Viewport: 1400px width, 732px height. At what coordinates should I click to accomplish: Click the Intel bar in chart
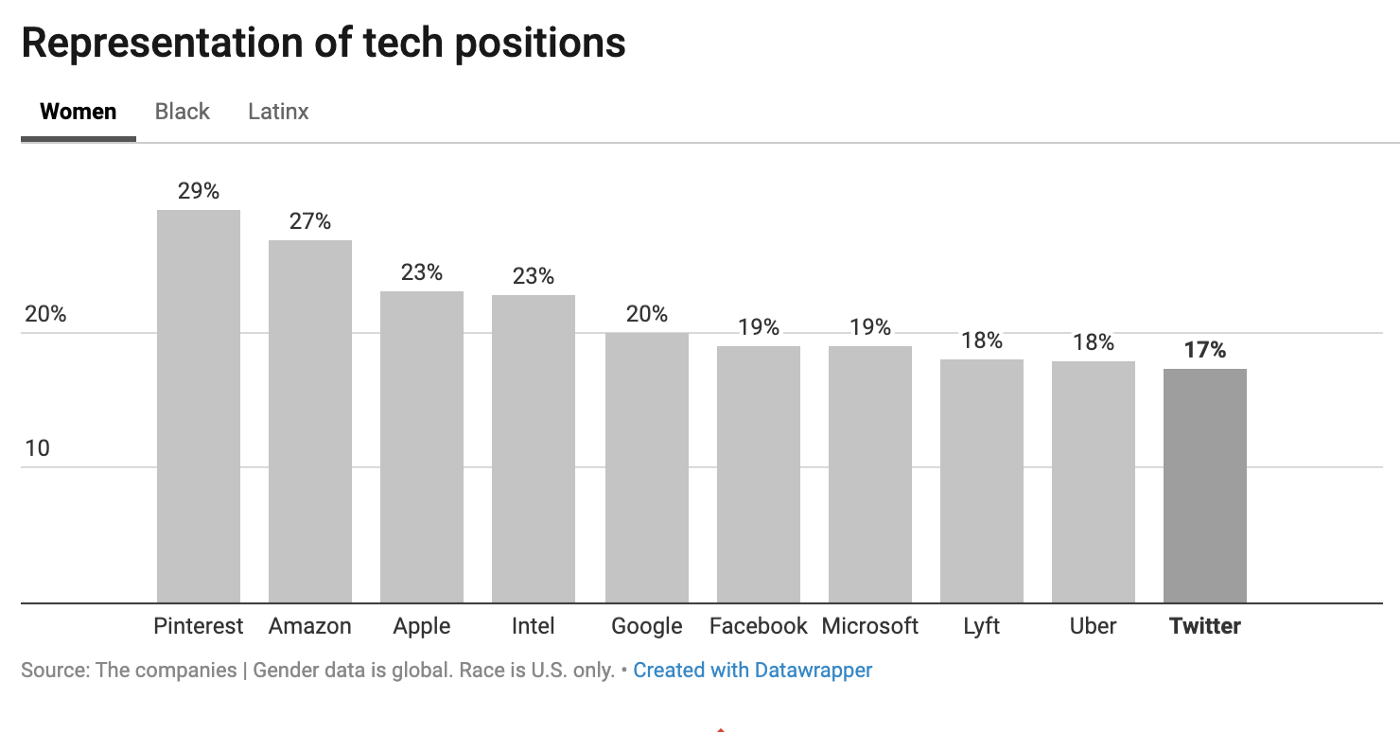point(533,448)
